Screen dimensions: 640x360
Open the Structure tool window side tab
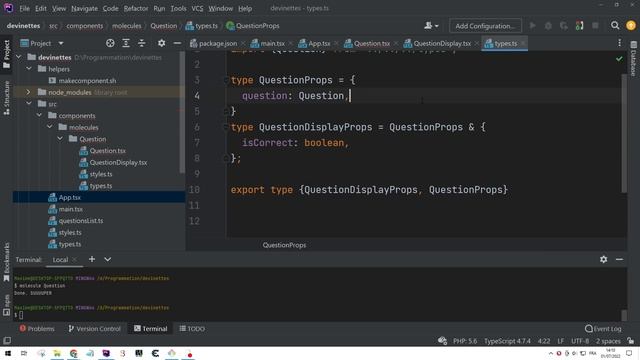pos(7,98)
